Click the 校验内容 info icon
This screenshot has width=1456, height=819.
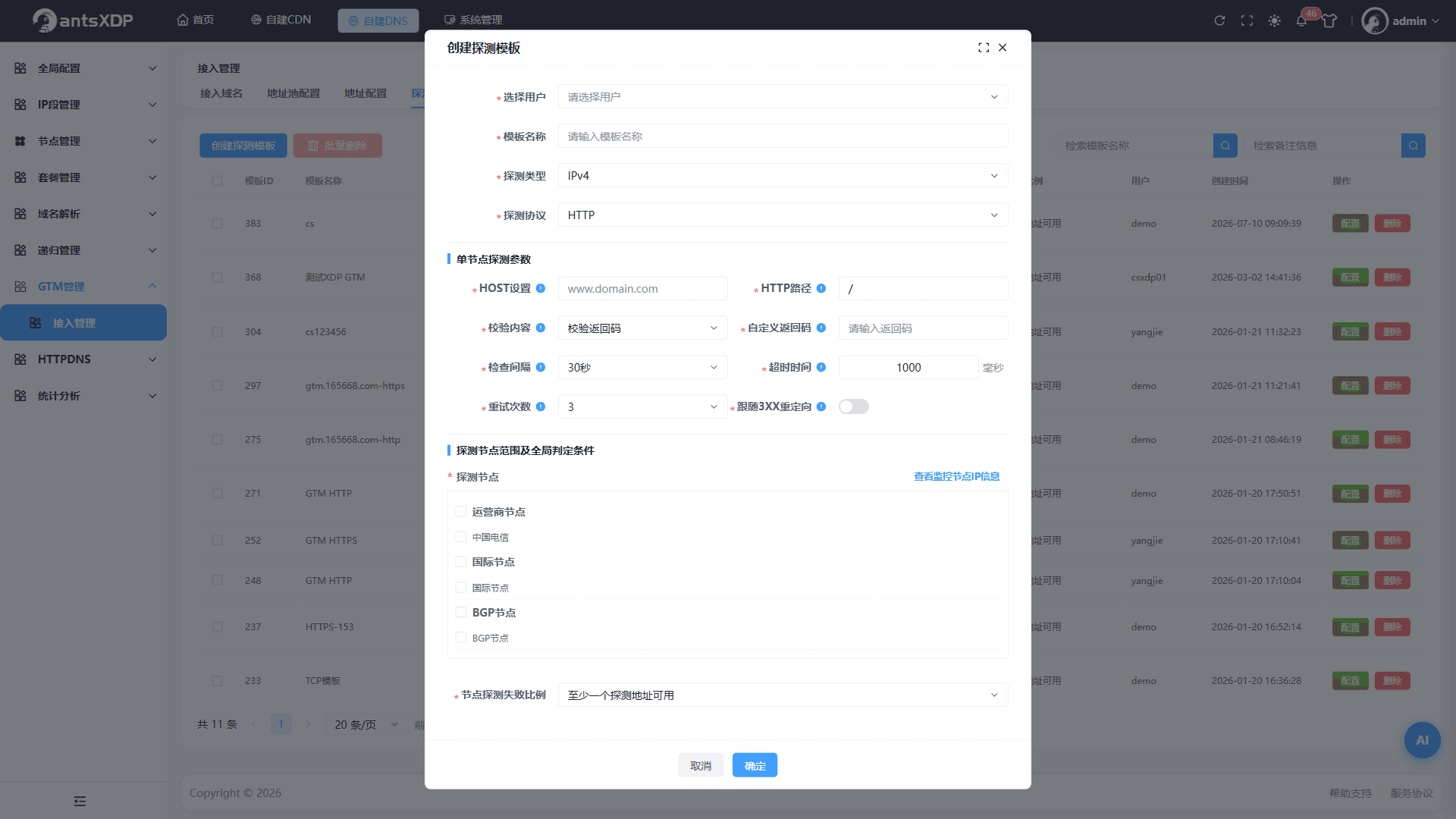click(x=541, y=328)
